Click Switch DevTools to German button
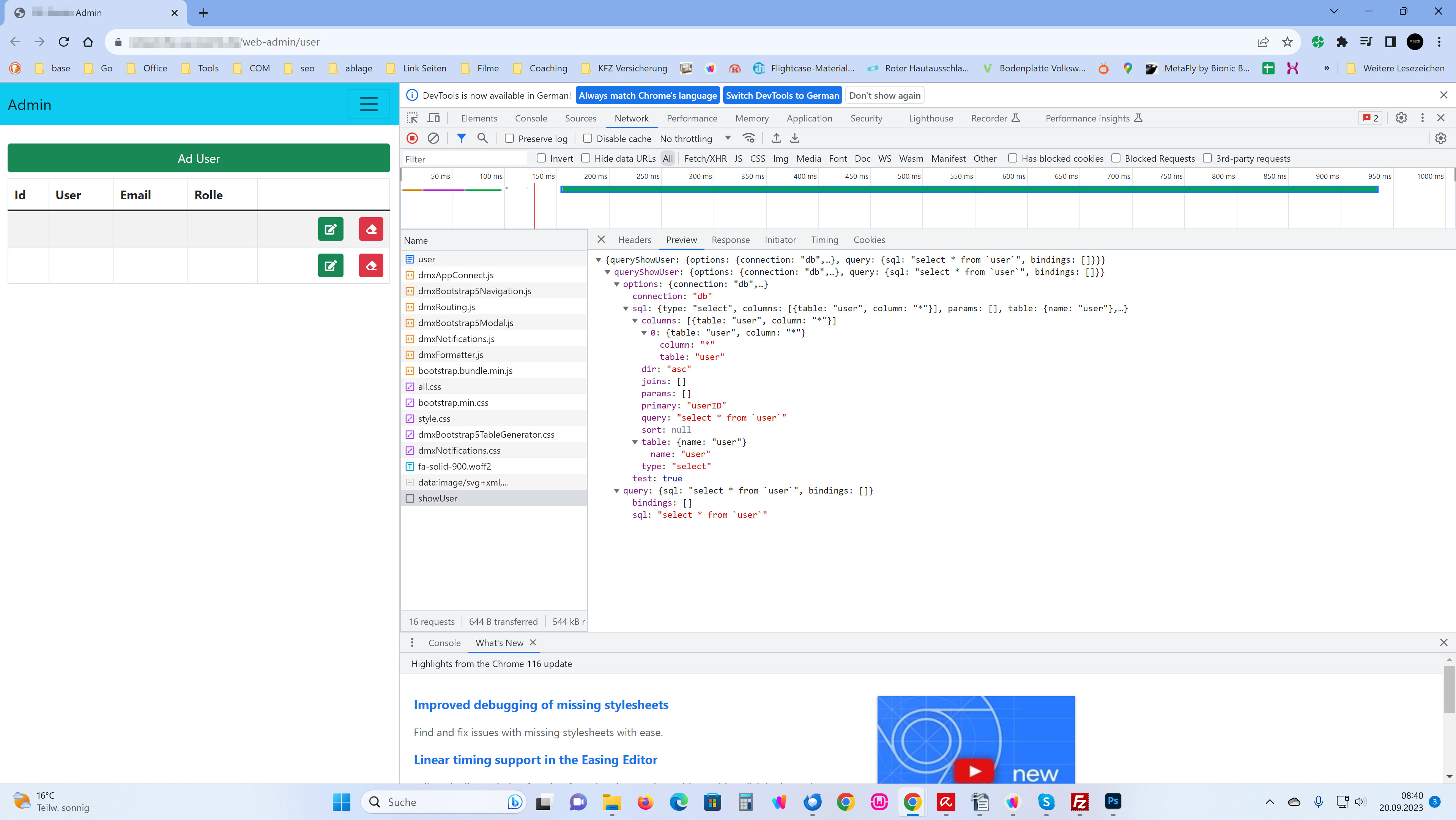1456x820 pixels. (x=782, y=96)
